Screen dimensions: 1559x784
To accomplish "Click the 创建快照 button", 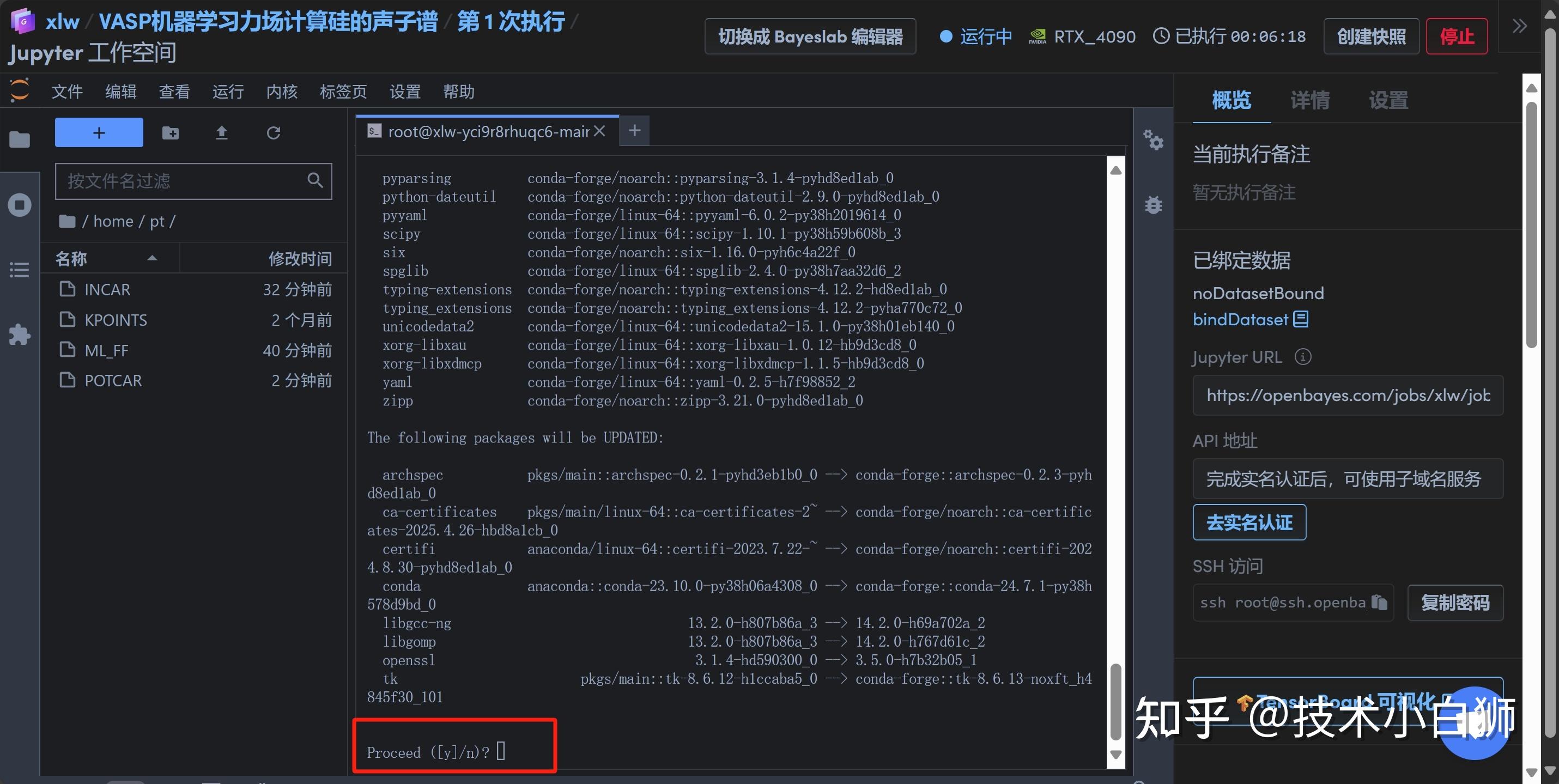I will [1372, 37].
